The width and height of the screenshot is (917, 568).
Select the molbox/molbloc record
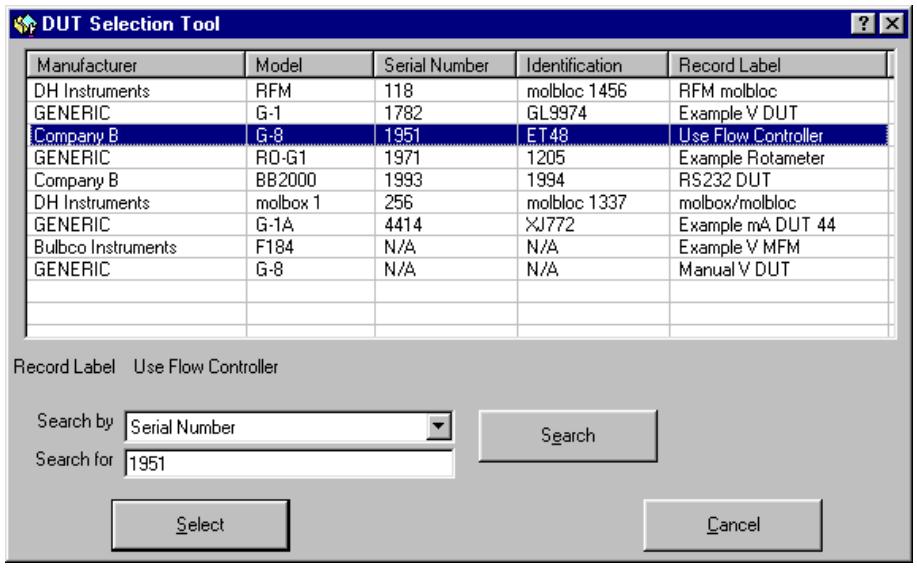[779, 202]
